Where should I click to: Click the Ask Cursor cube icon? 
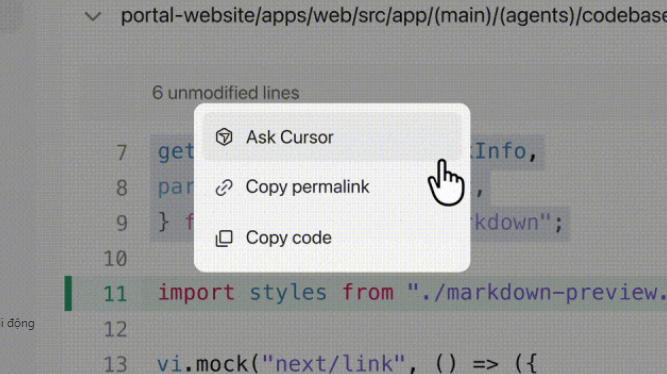(x=224, y=137)
